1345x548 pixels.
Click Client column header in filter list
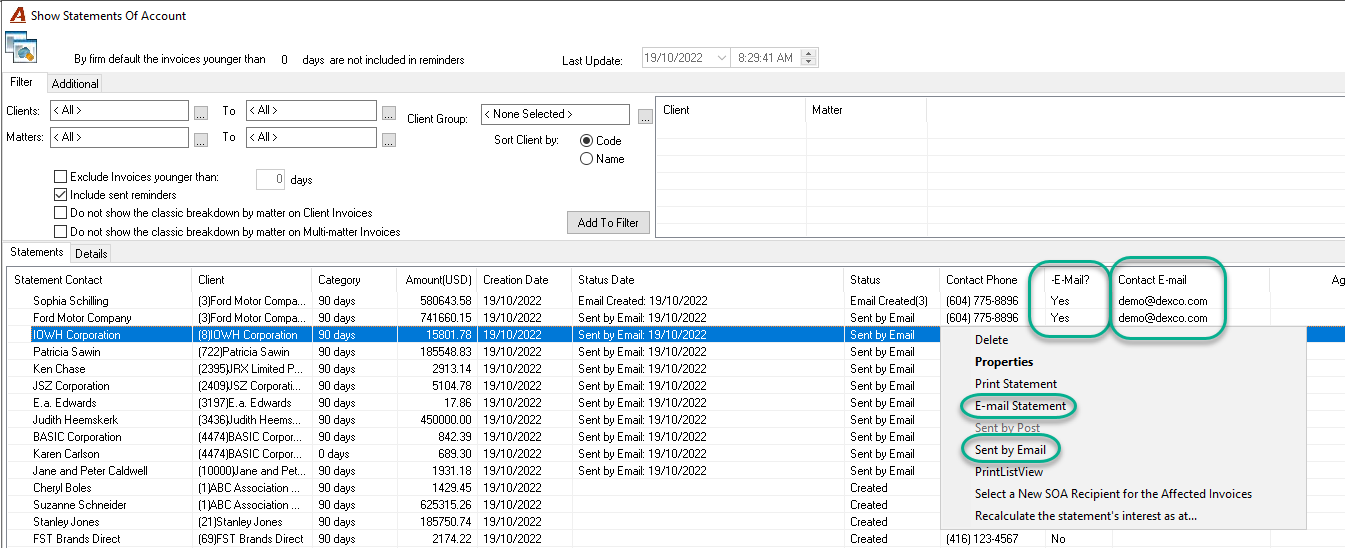coord(731,110)
